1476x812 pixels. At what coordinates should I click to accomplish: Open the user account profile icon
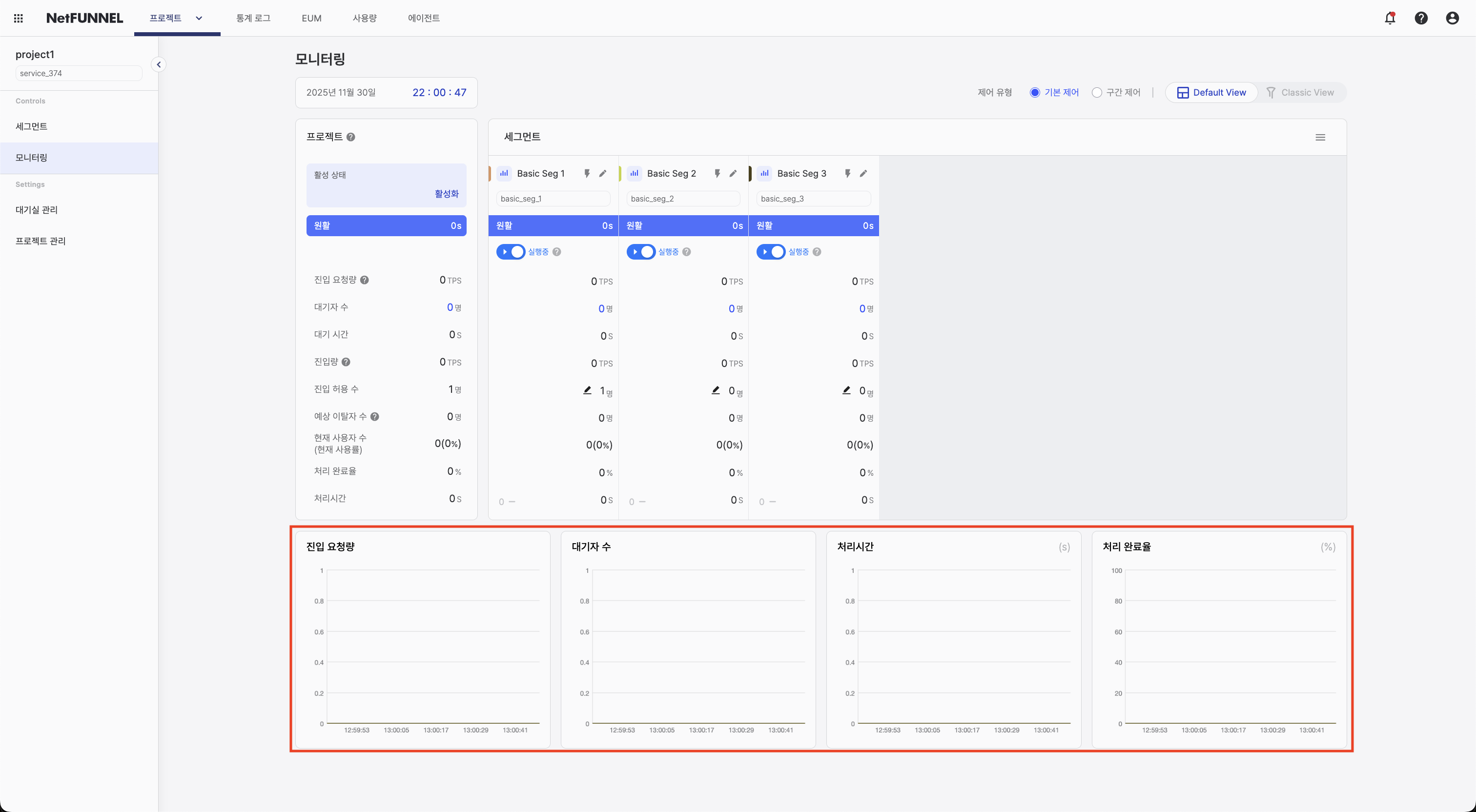tap(1452, 19)
